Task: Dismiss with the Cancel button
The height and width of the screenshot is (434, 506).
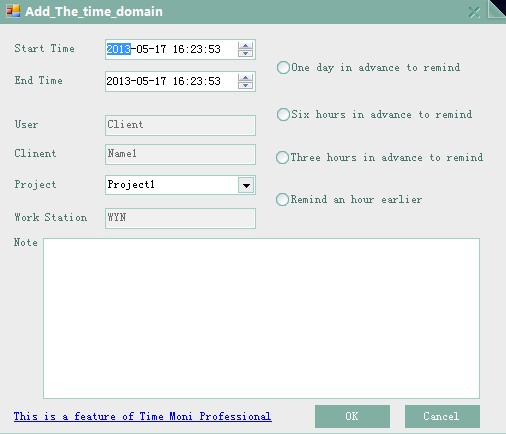Action: (442, 416)
